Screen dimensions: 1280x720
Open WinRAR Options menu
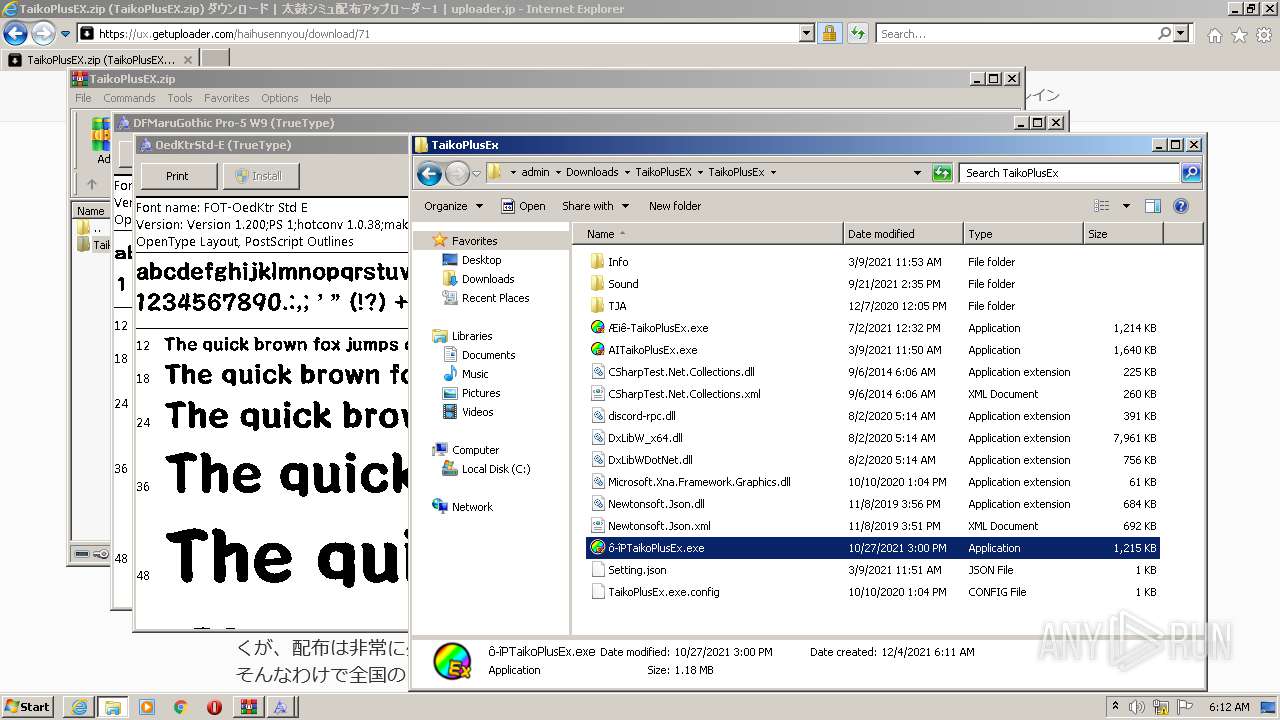pyautogui.click(x=280, y=98)
